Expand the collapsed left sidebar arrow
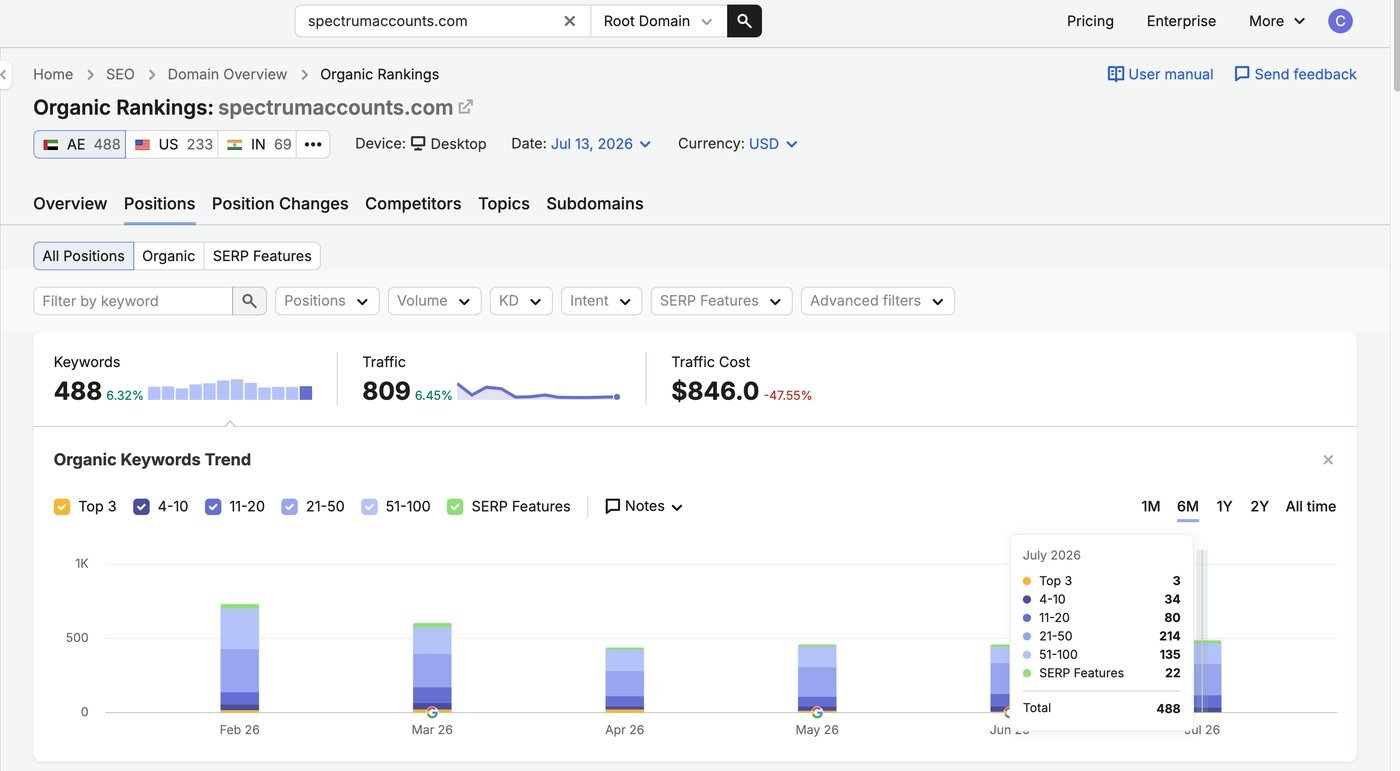This screenshot has height=771, width=1400. [4, 74]
